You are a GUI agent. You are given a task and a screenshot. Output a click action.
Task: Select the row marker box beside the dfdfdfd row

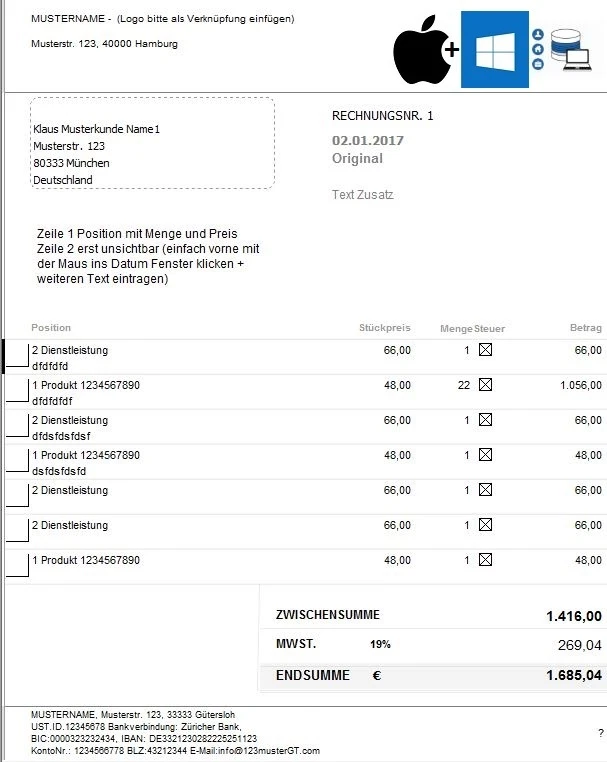(x=17, y=355)
